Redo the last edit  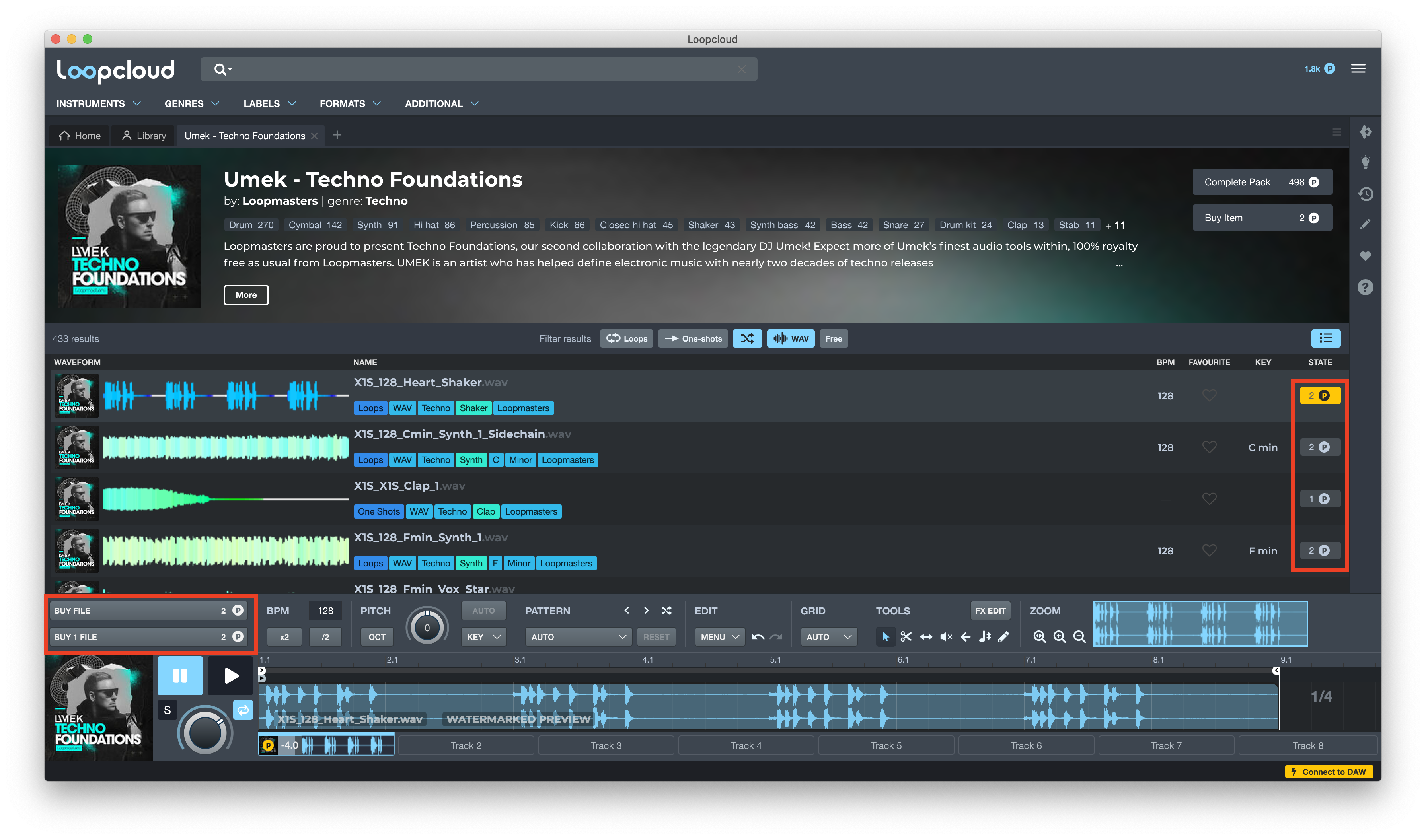(775, 637)
